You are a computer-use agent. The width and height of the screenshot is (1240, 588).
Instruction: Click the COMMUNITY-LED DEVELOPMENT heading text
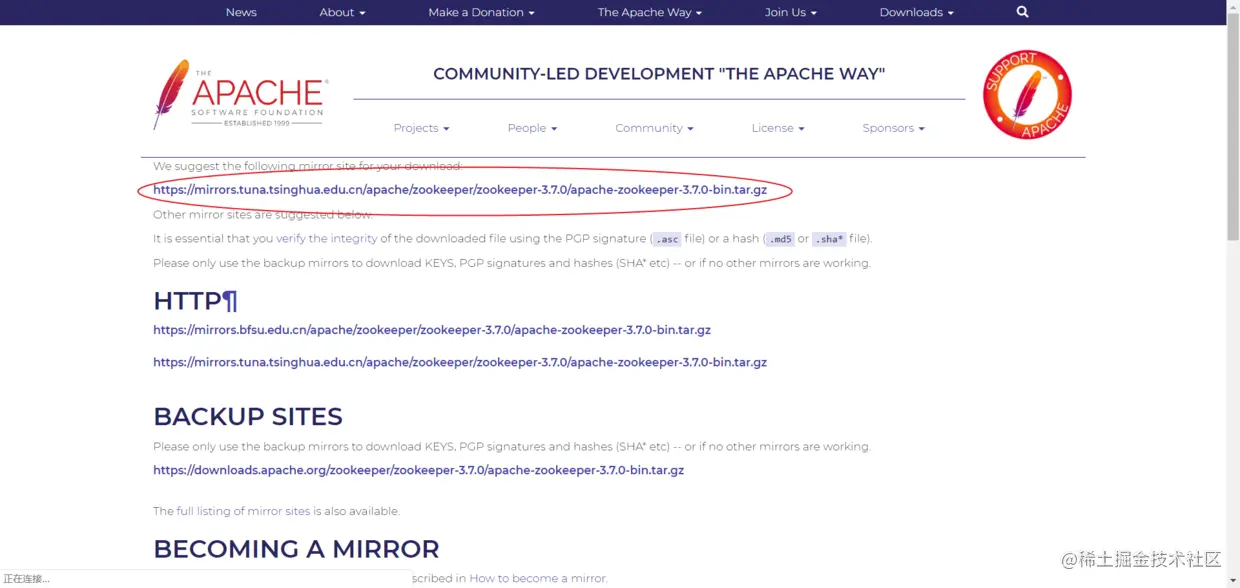pyautogui.click(x=659, y=74)
